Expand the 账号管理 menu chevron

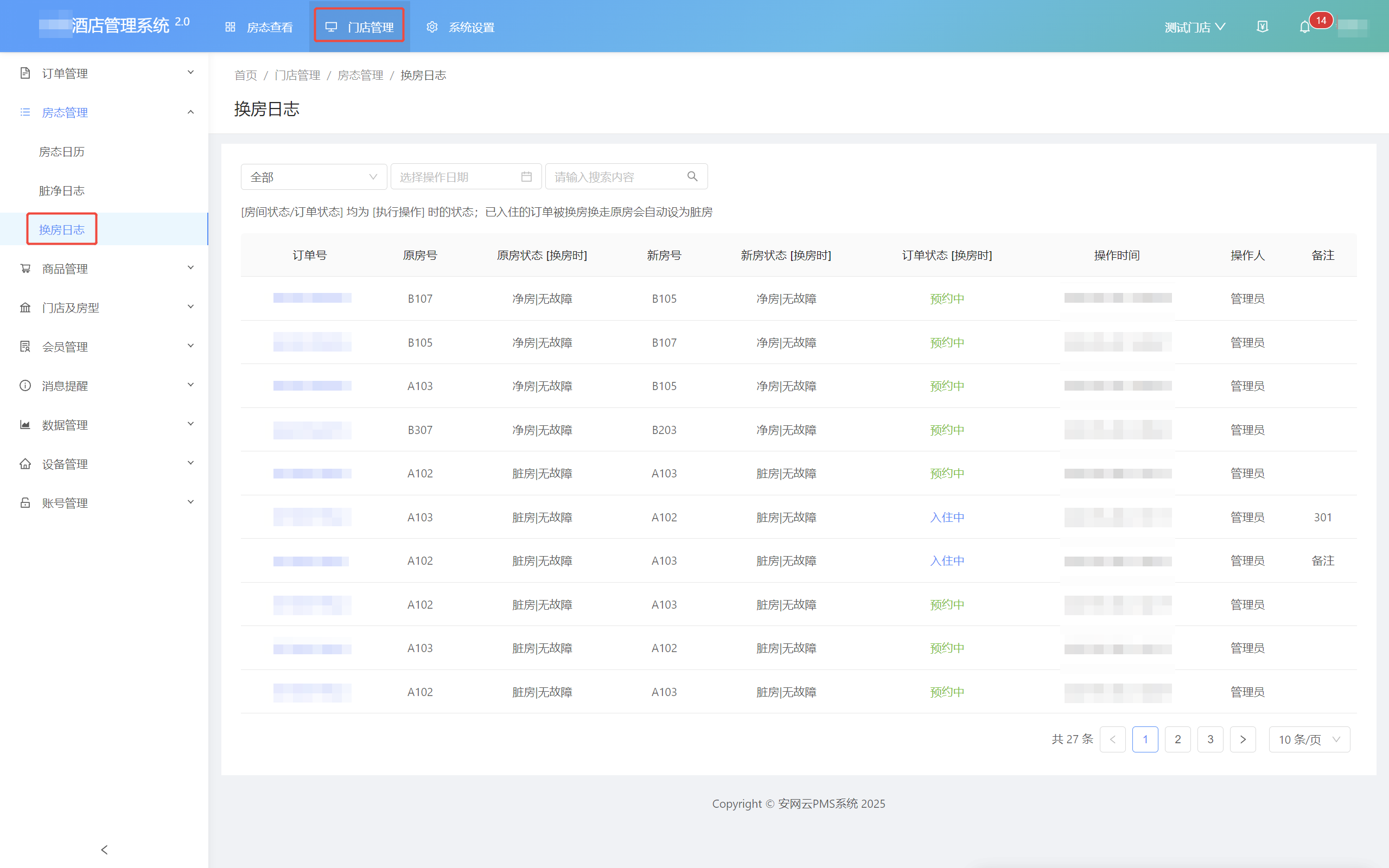coord(190,502)
